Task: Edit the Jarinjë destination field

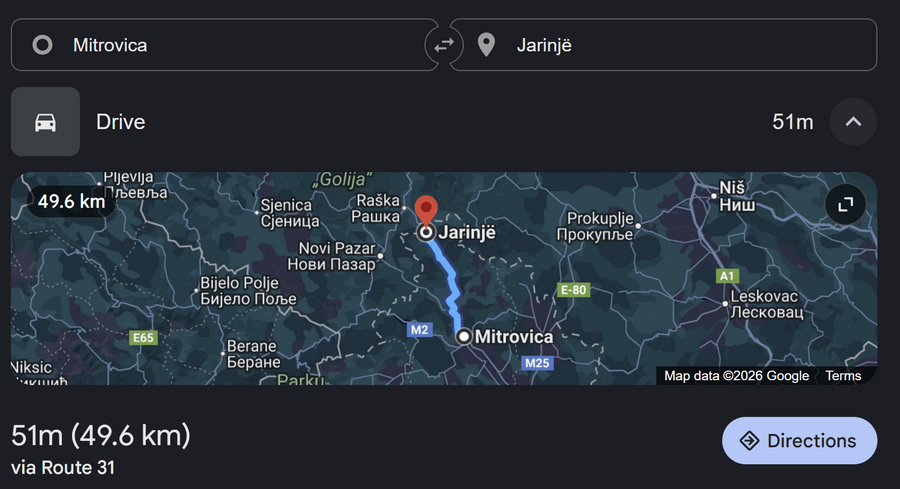Action: point(664,45)
